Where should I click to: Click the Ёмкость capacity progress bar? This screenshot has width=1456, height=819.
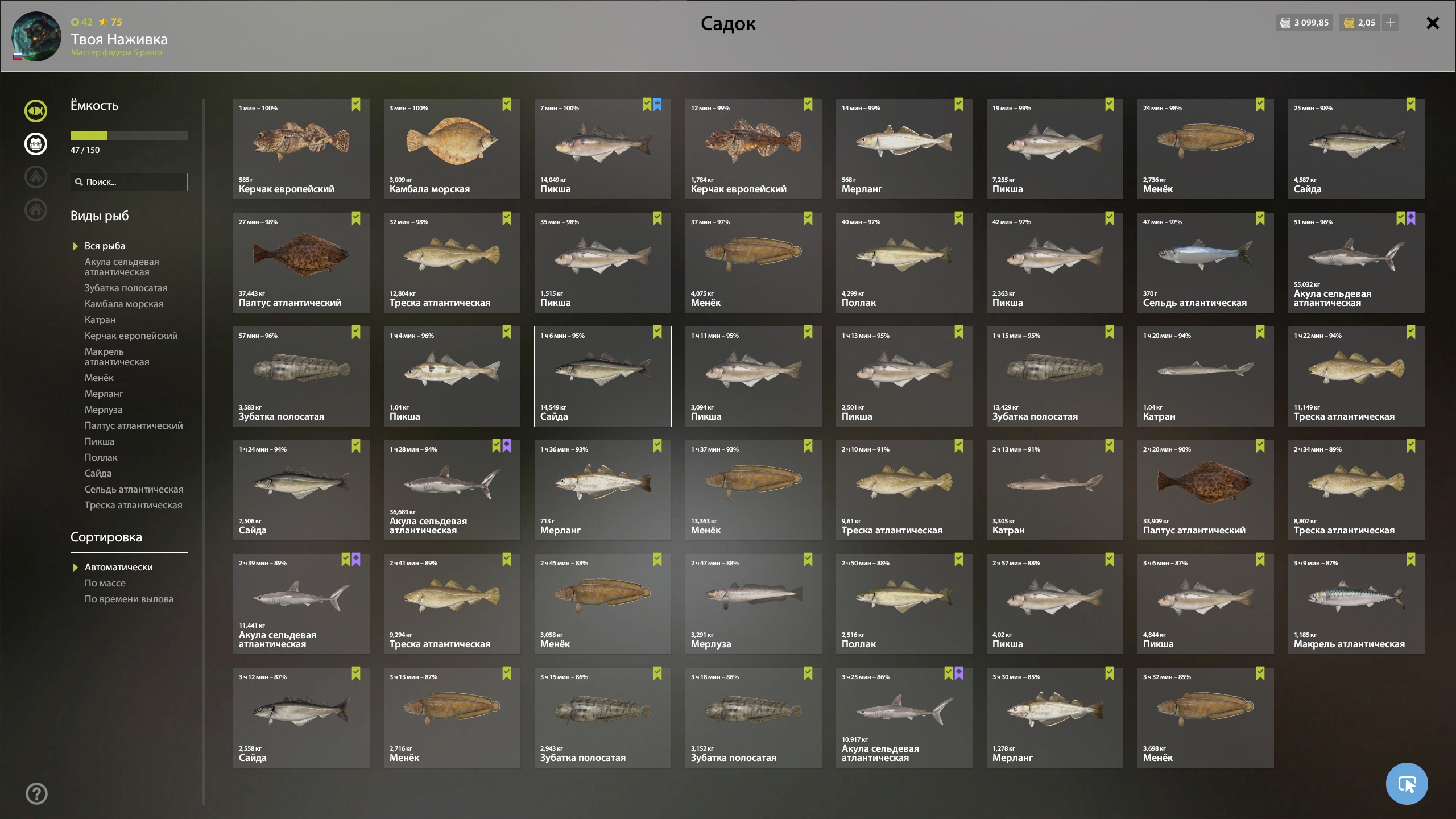tap(129, 135)
